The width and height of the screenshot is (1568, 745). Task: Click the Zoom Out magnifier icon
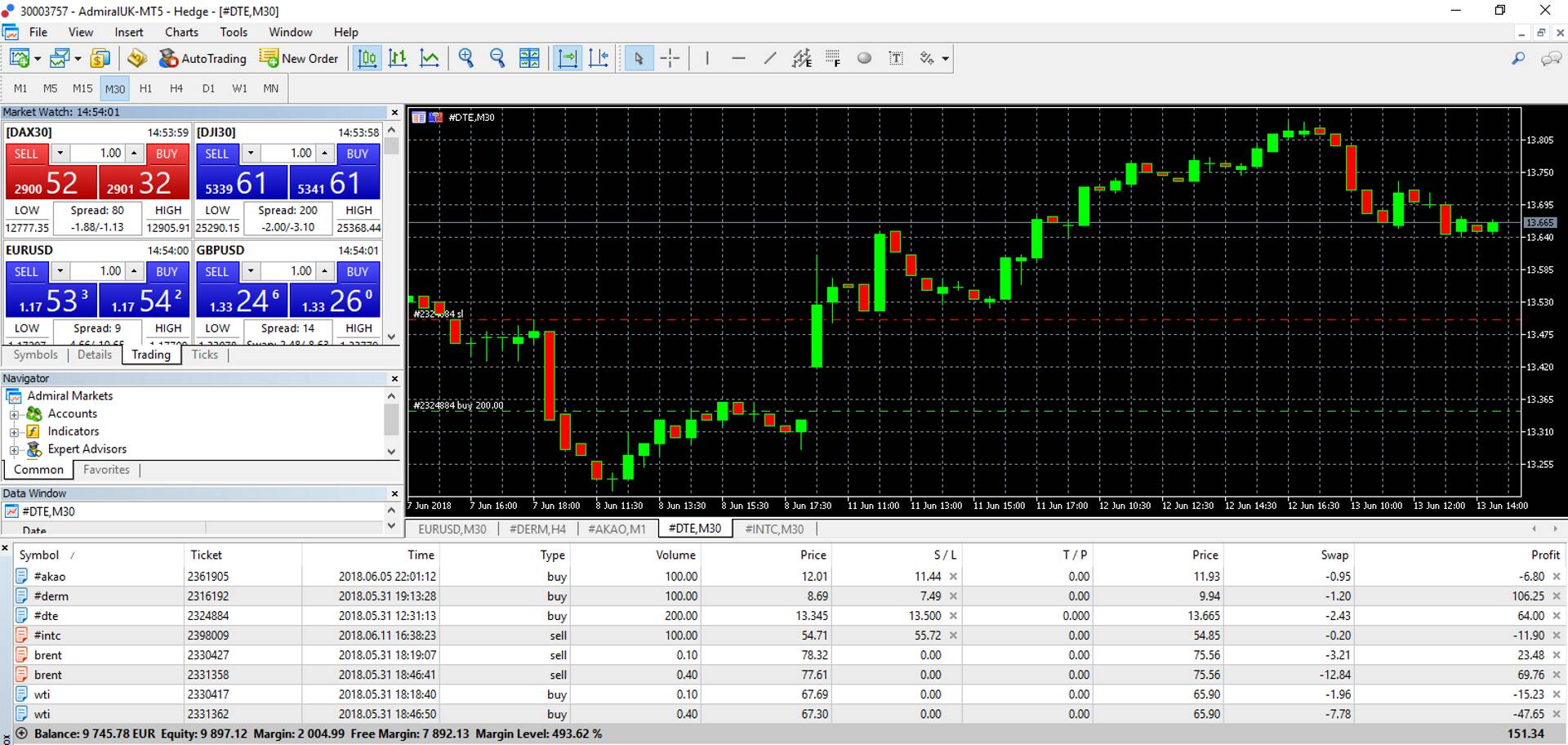[497, 58]
